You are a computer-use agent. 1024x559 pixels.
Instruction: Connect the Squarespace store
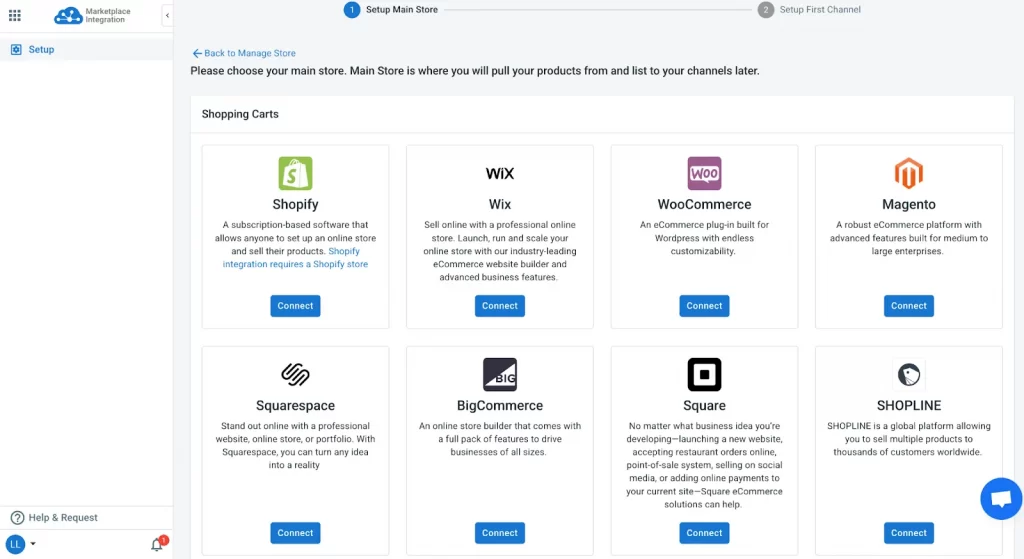click(x=295, y=533)
